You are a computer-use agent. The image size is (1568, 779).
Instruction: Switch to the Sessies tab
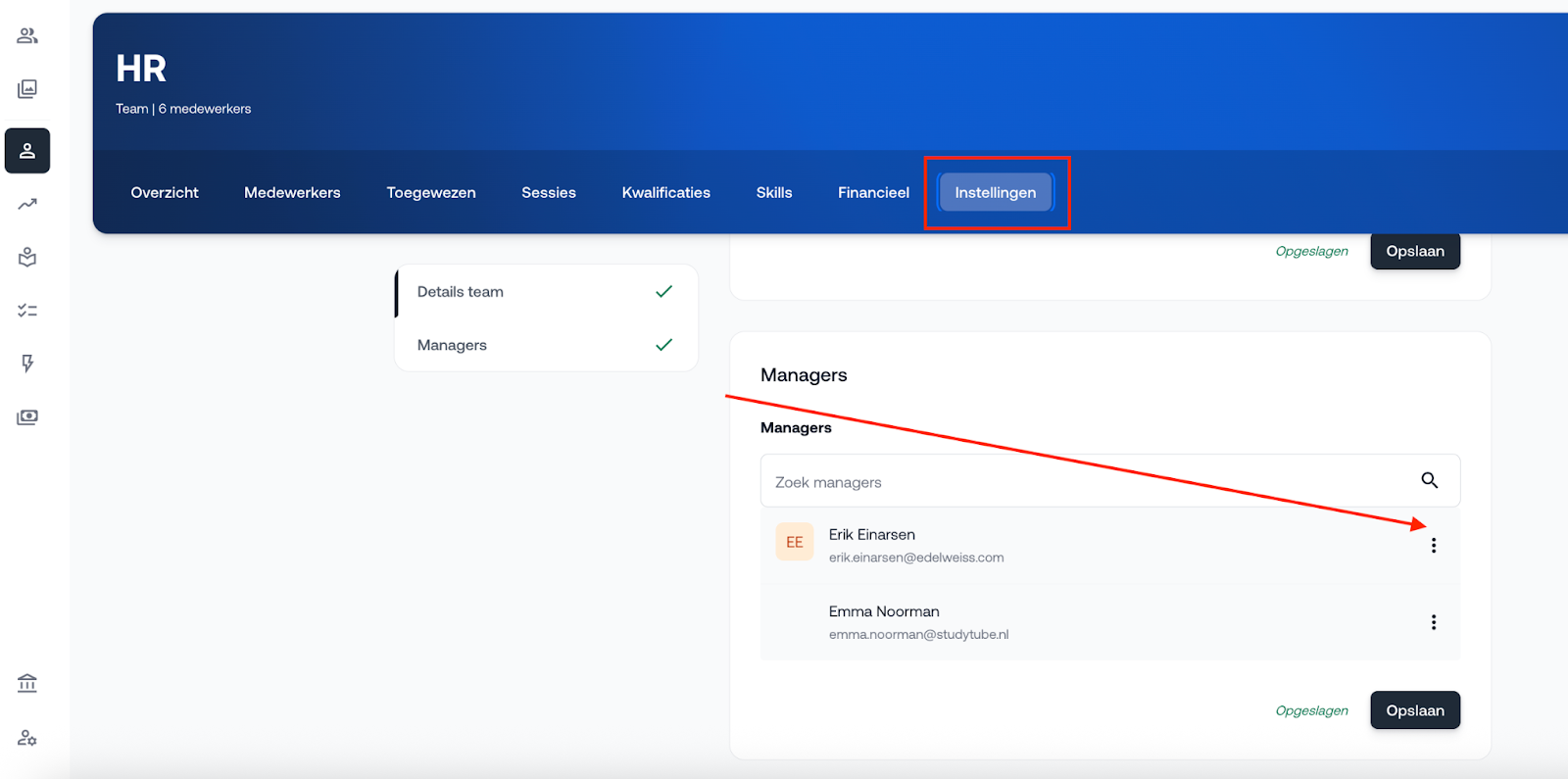549,193
